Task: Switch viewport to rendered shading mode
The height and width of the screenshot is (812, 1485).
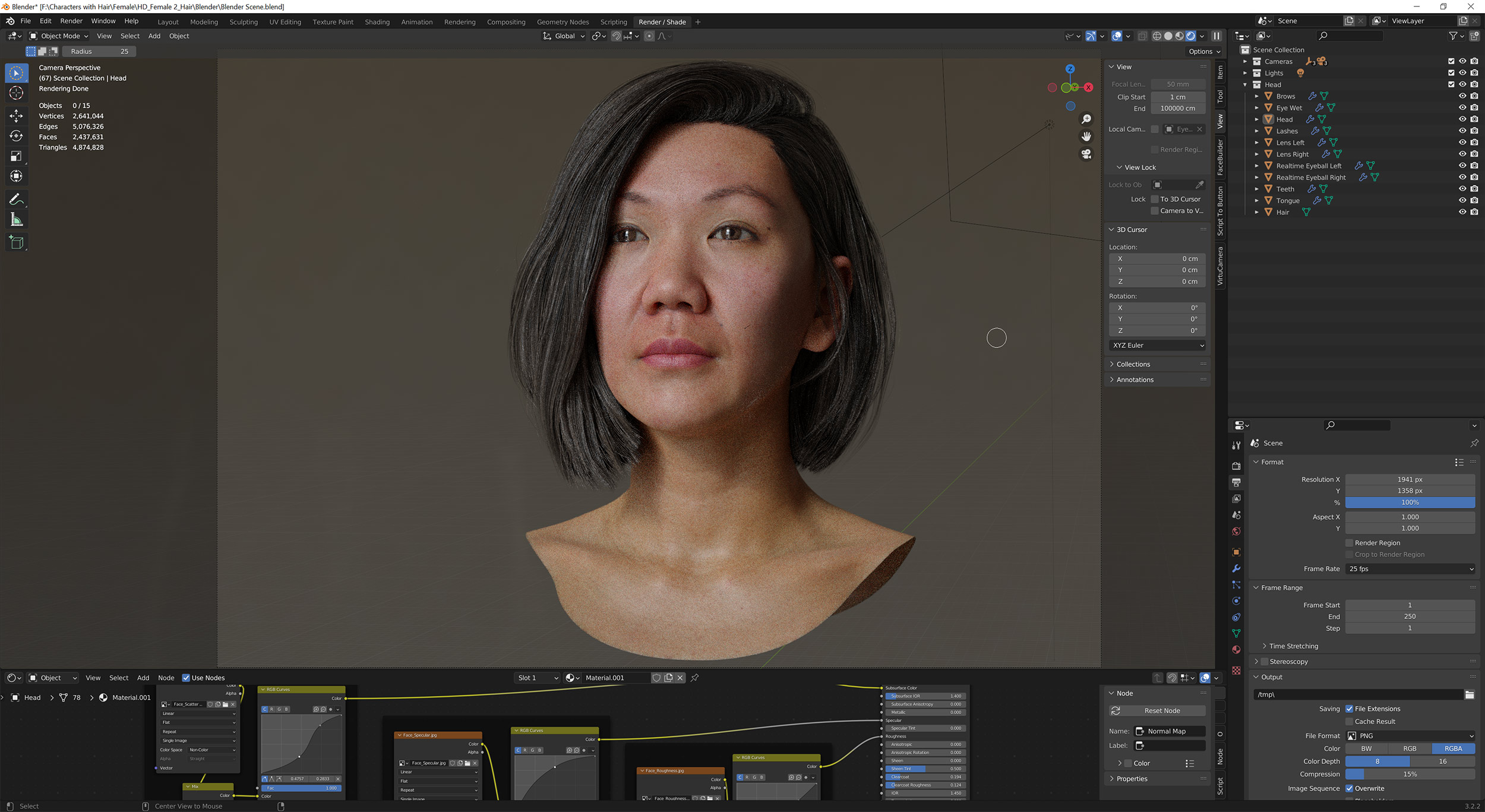Action: 1192,36
